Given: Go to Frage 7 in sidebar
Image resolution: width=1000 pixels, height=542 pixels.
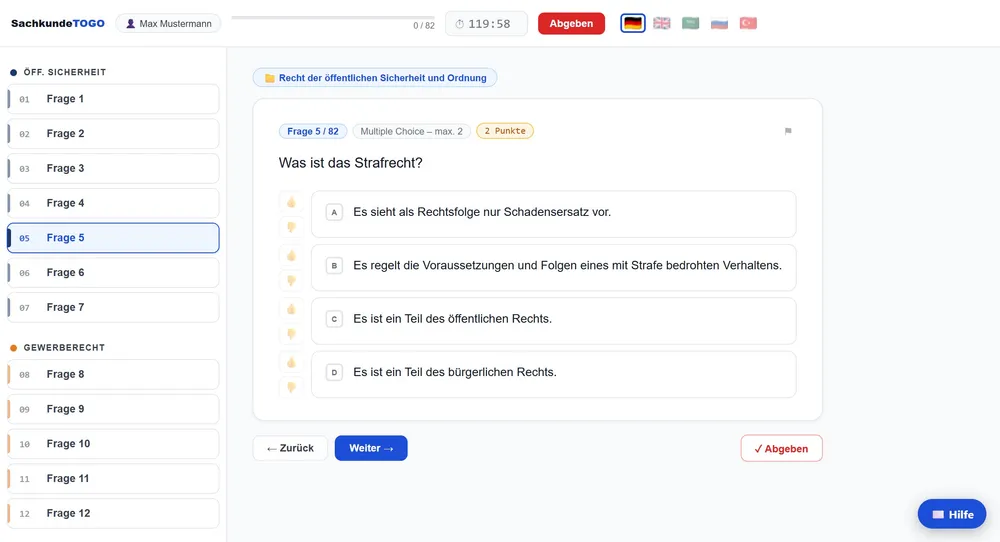Looking at the screenshot, I should pyautogui.click(x=114, y=307).
